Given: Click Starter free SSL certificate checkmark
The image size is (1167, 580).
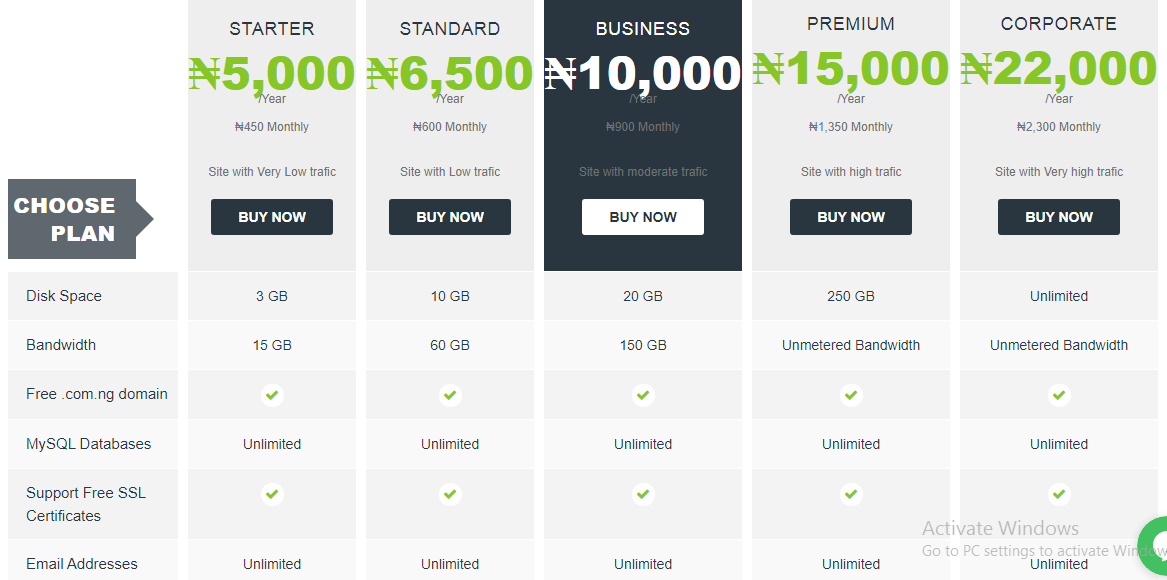Looking at the screenshot, I should tap(272, 494).
